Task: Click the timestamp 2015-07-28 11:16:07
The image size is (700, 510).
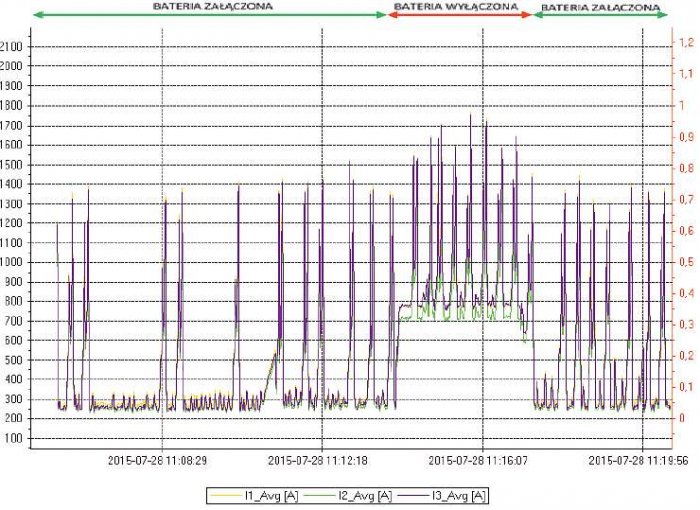Action: (478, 460)
